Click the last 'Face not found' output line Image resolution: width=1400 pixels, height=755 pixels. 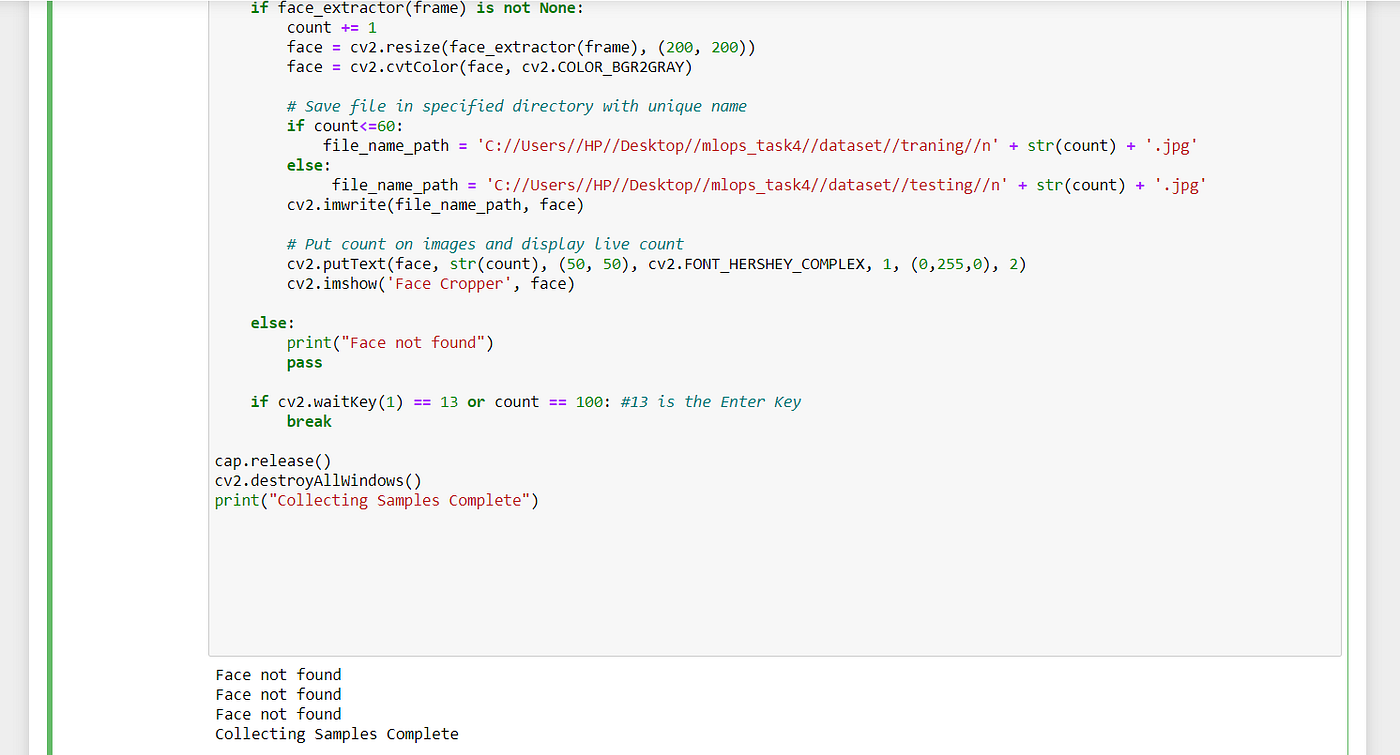coord(278,714)
